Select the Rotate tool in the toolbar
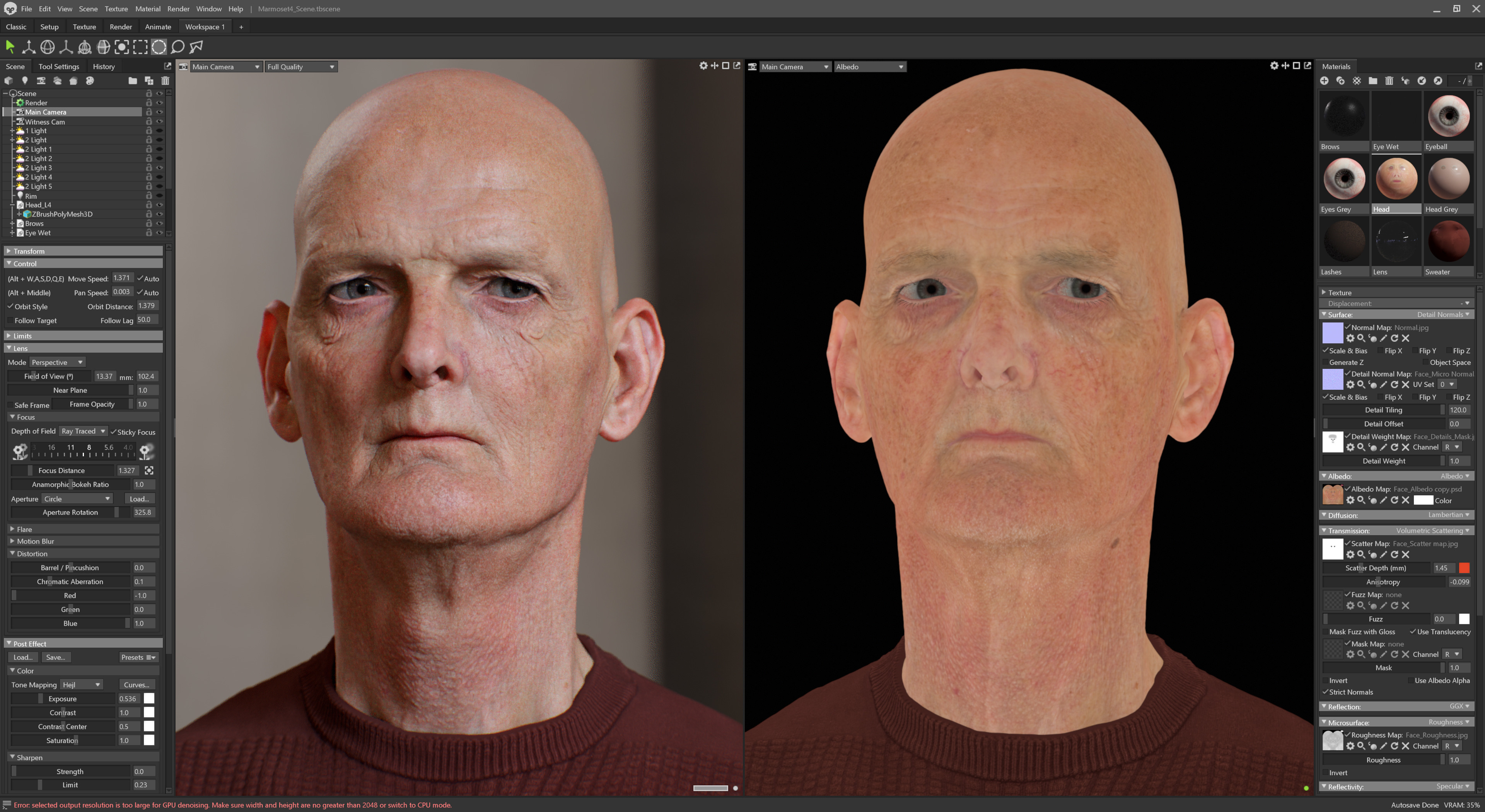Image resolution: width=1485 pixels, height=812 pixels. point(48,47)
